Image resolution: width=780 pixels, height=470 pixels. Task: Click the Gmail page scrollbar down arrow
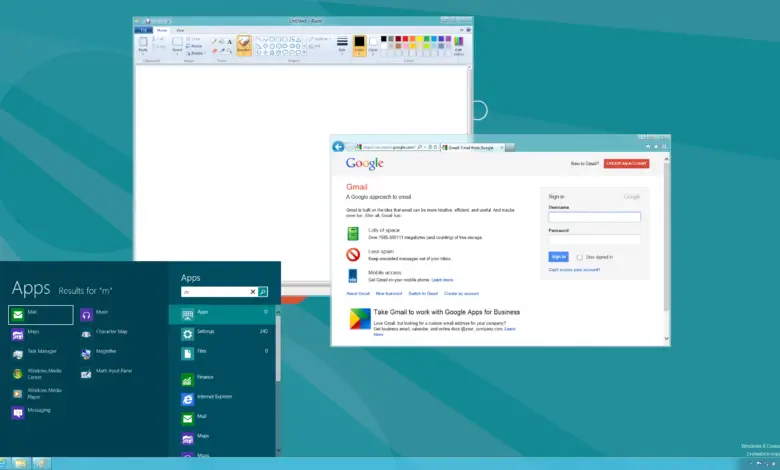click(667, 339)
